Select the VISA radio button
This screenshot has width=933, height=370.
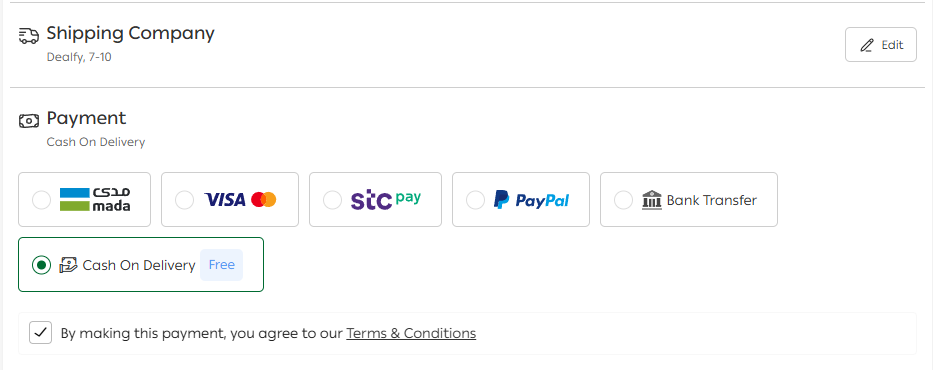[184, 200]
